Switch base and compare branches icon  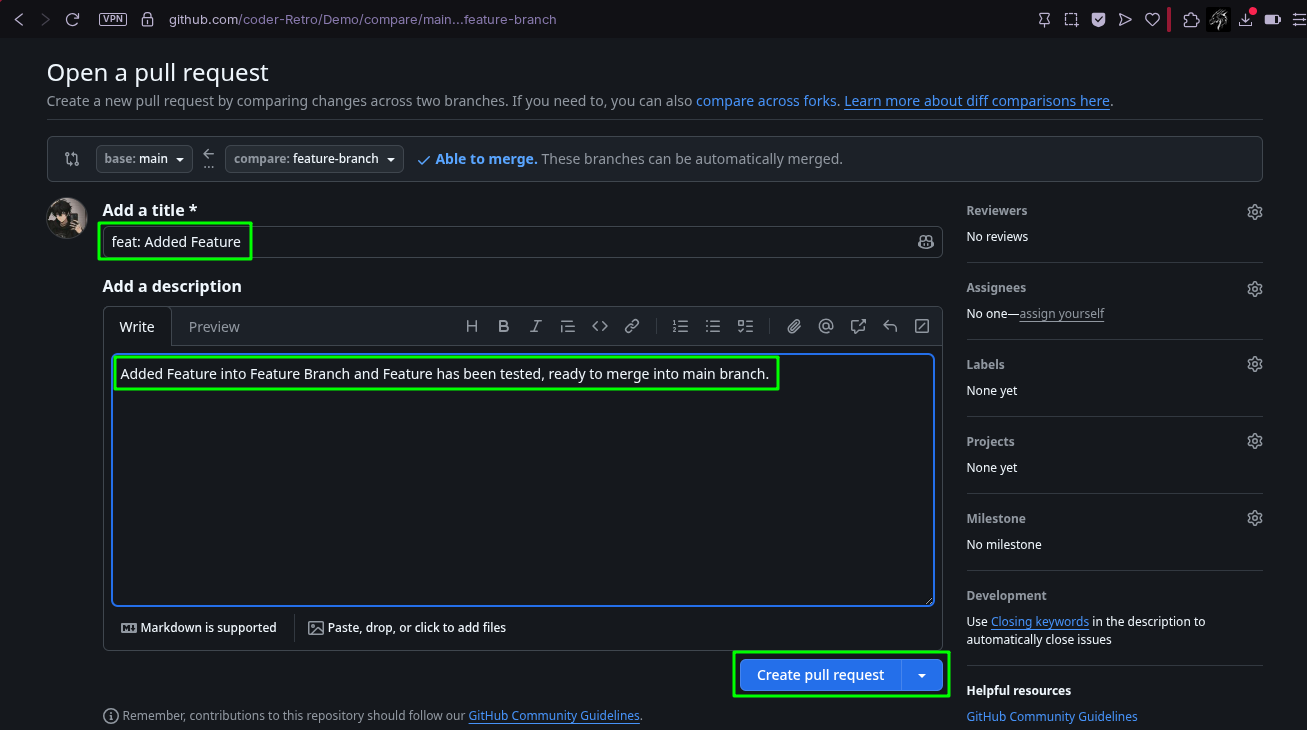coord(72,159)
